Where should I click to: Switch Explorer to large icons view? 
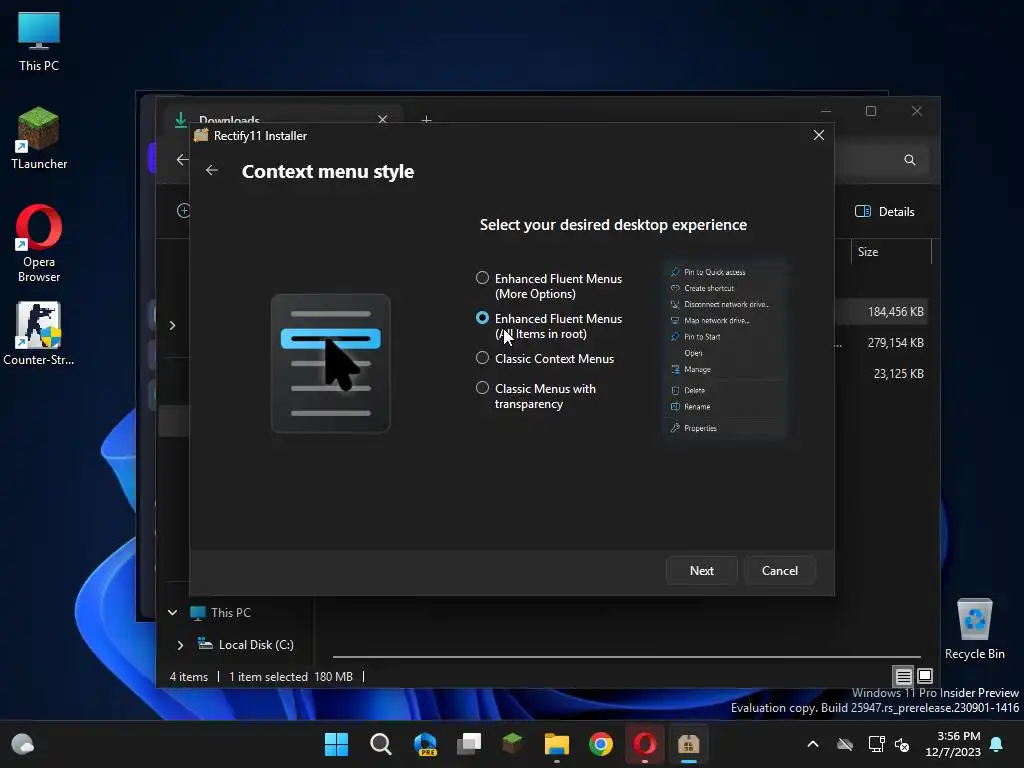[x=925, y=676]
